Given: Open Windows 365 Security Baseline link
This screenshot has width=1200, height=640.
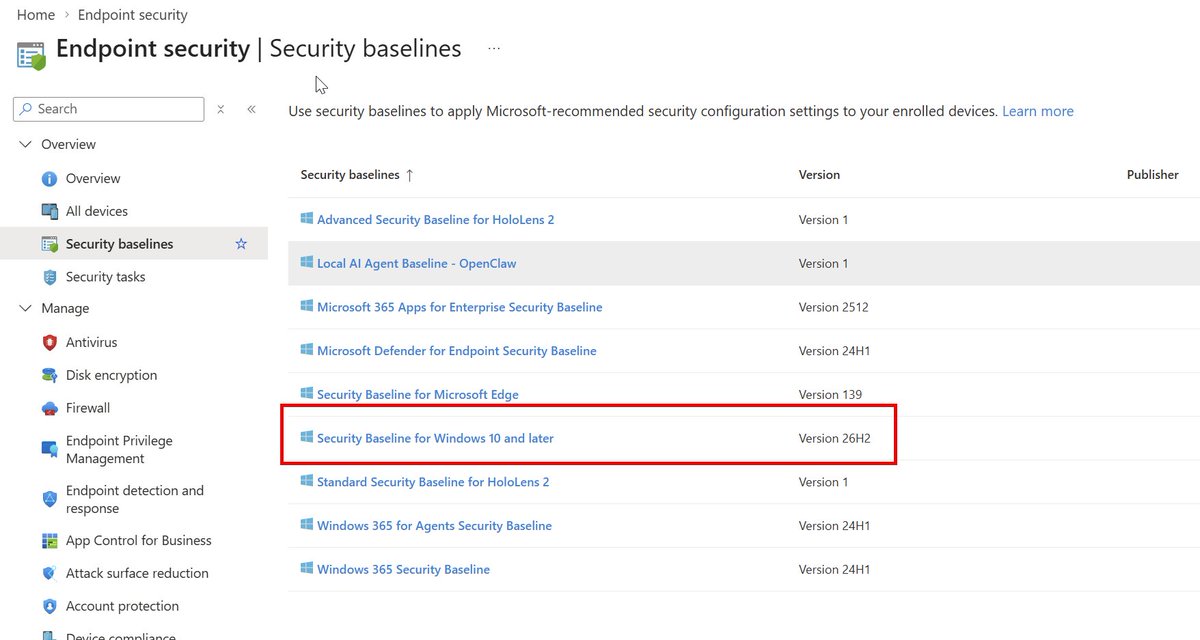Looking at the screenshot, I should click(x=403, y=569).
